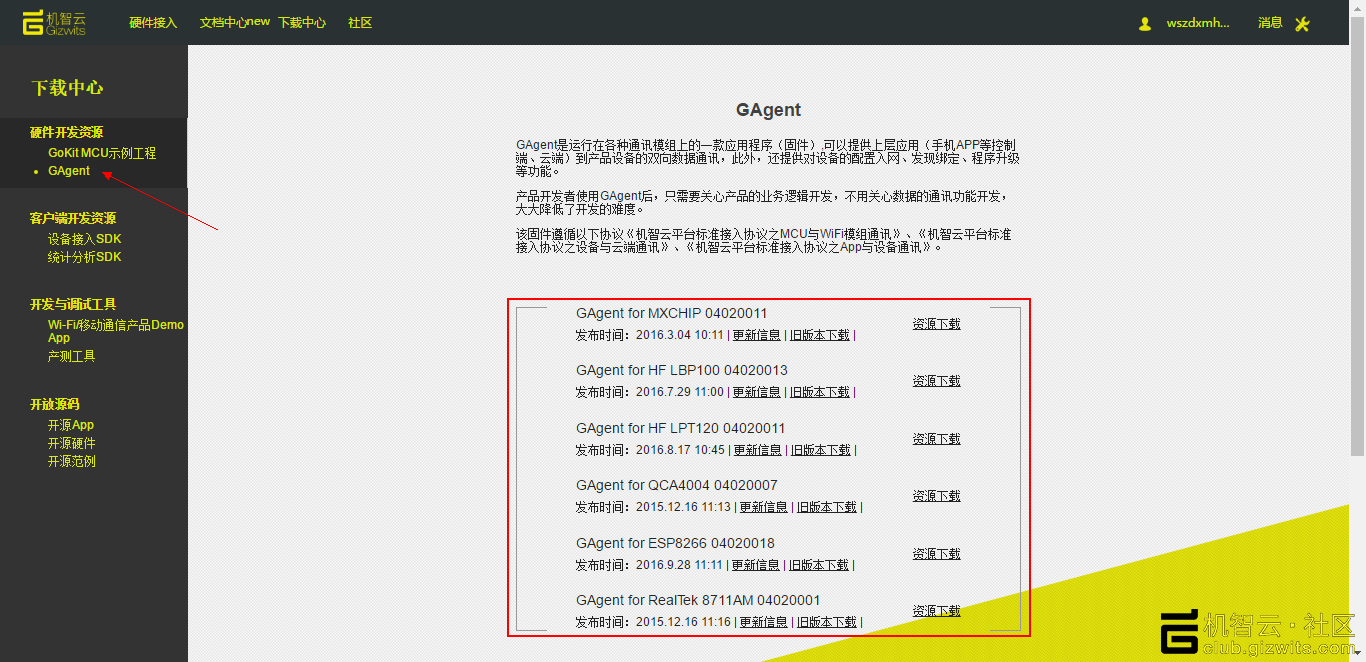Screen dimensions: 1366x662
Task: Click title GAgent for HF LBP100 04020013
Action: click(x=682, y=370)
